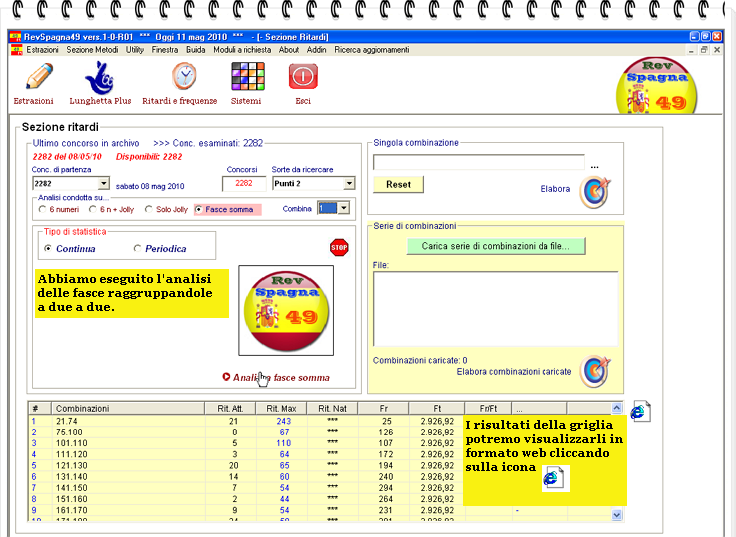The height and width of the screenshot is (537, 736).
Task: Choose the Periodica statistics type
Action: (x=137, y=249)
